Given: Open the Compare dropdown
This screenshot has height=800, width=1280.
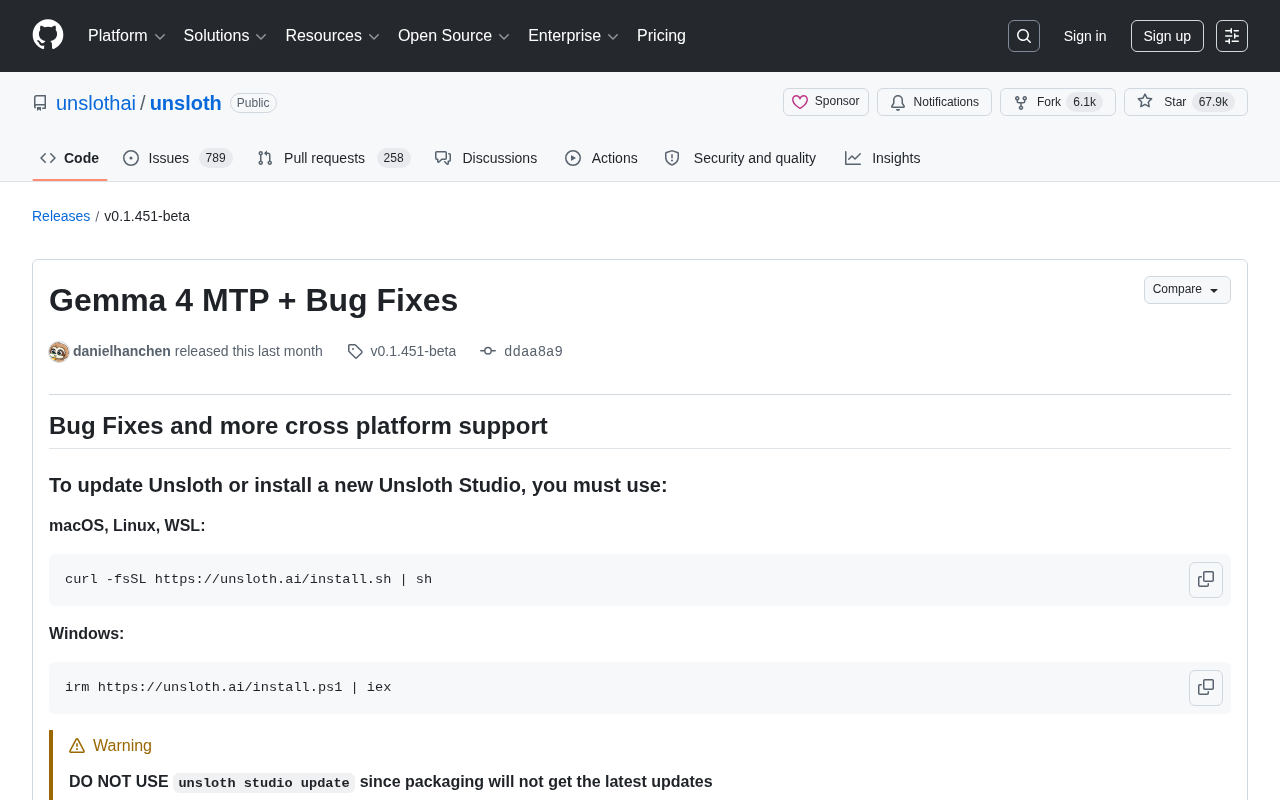Looking at the screenshot, I should [x=1187, y=290].
